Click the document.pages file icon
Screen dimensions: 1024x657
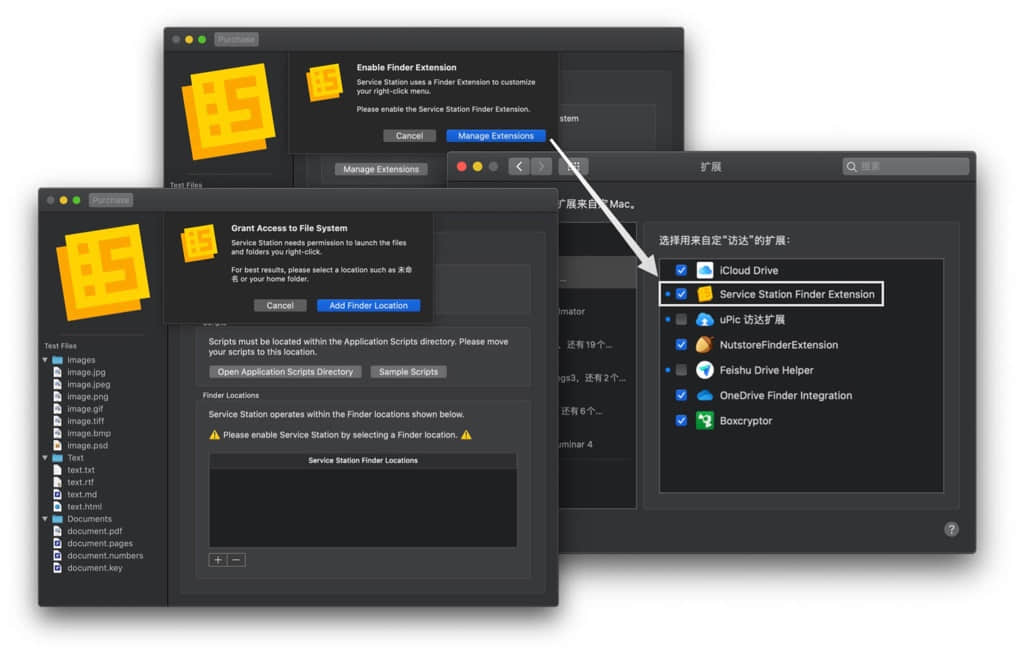pos(57,543)
